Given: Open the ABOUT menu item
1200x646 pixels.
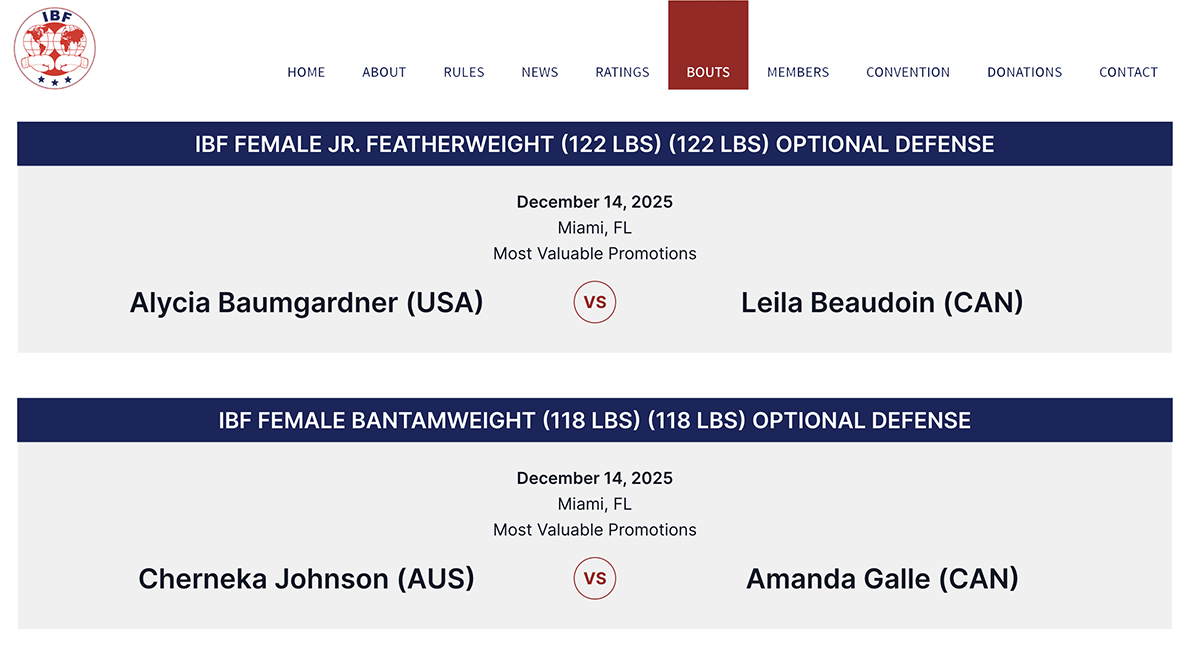Looking at the screenshot, I should coord(384,71).
